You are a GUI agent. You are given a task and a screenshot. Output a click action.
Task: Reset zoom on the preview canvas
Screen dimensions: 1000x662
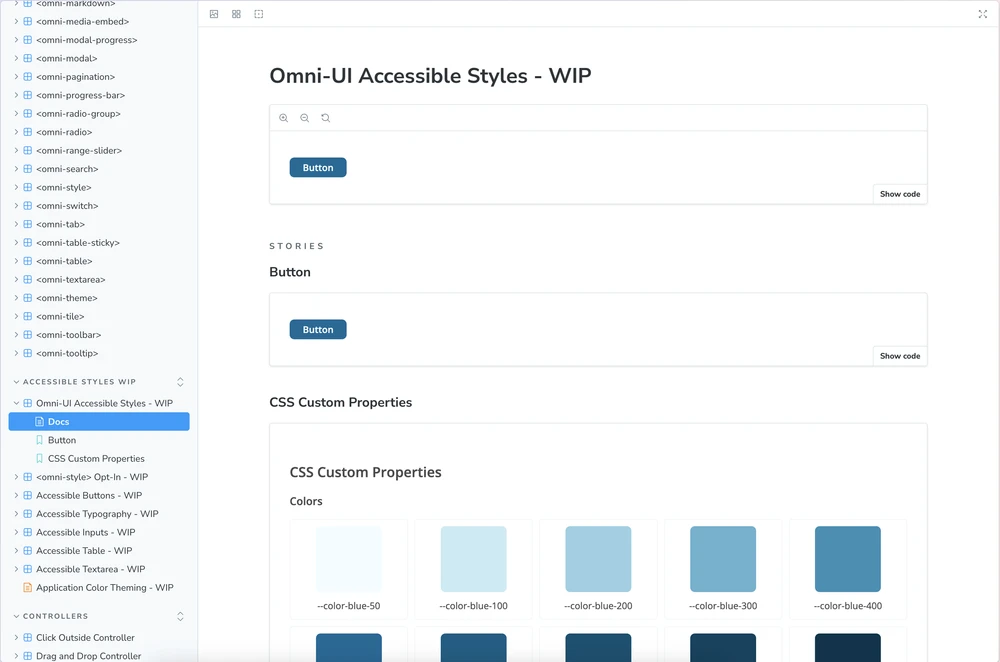coord(326,118)
